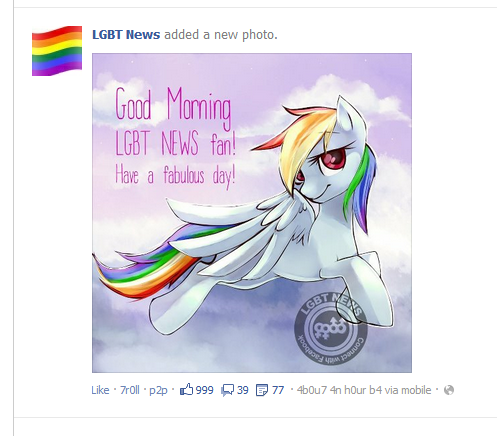This screenshot has height=436, width=497.
Task: Click the speech bubble comments icon
Action: click(x=228, y=390)
